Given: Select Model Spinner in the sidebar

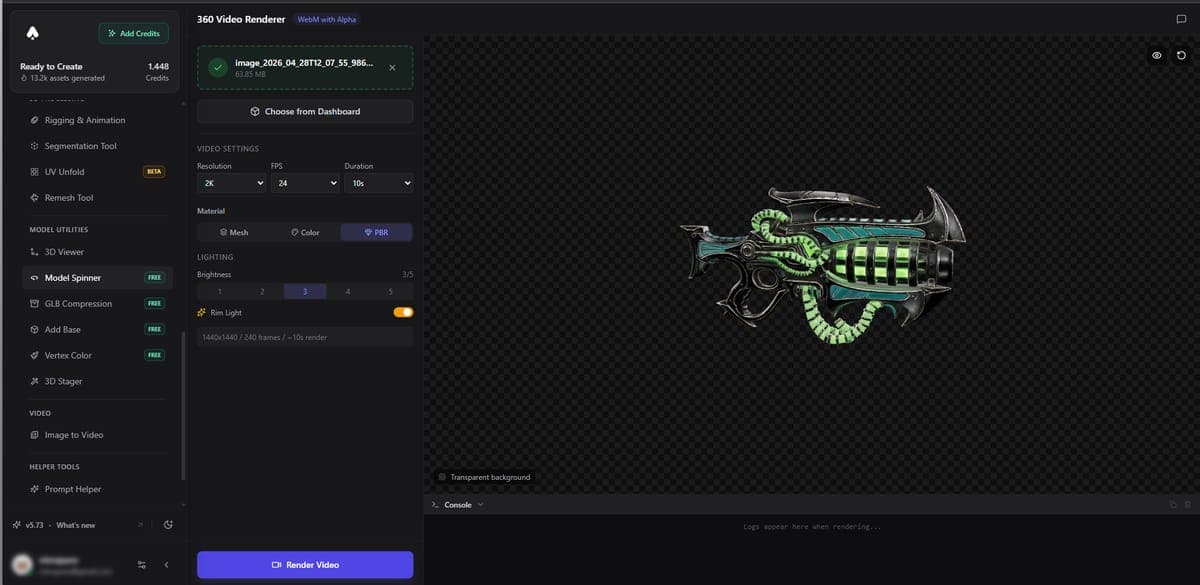Looking at the screenshot, I should (98, 277).
